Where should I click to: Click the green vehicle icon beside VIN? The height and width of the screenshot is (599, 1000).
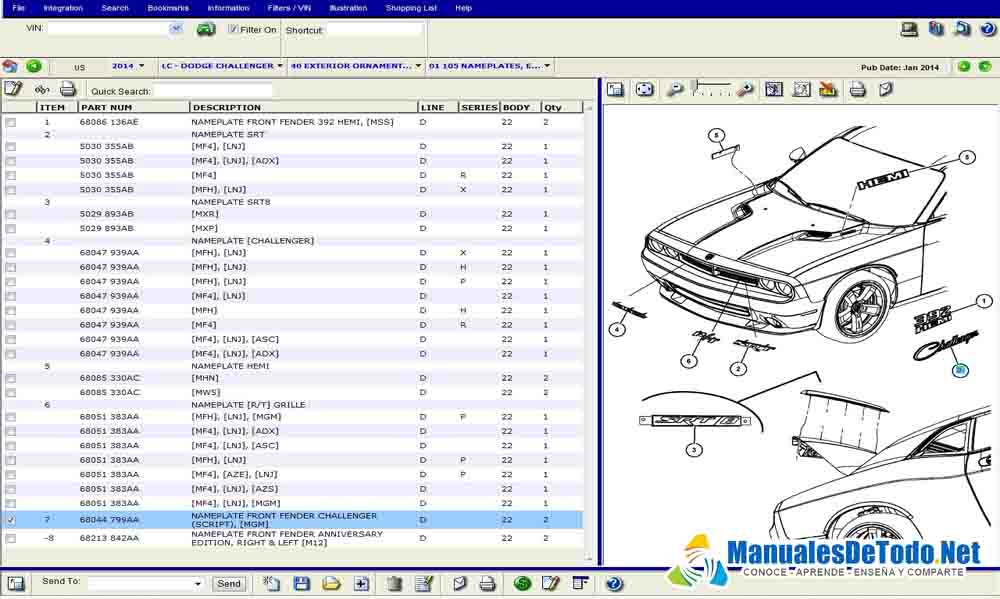[x=206, y=29]
